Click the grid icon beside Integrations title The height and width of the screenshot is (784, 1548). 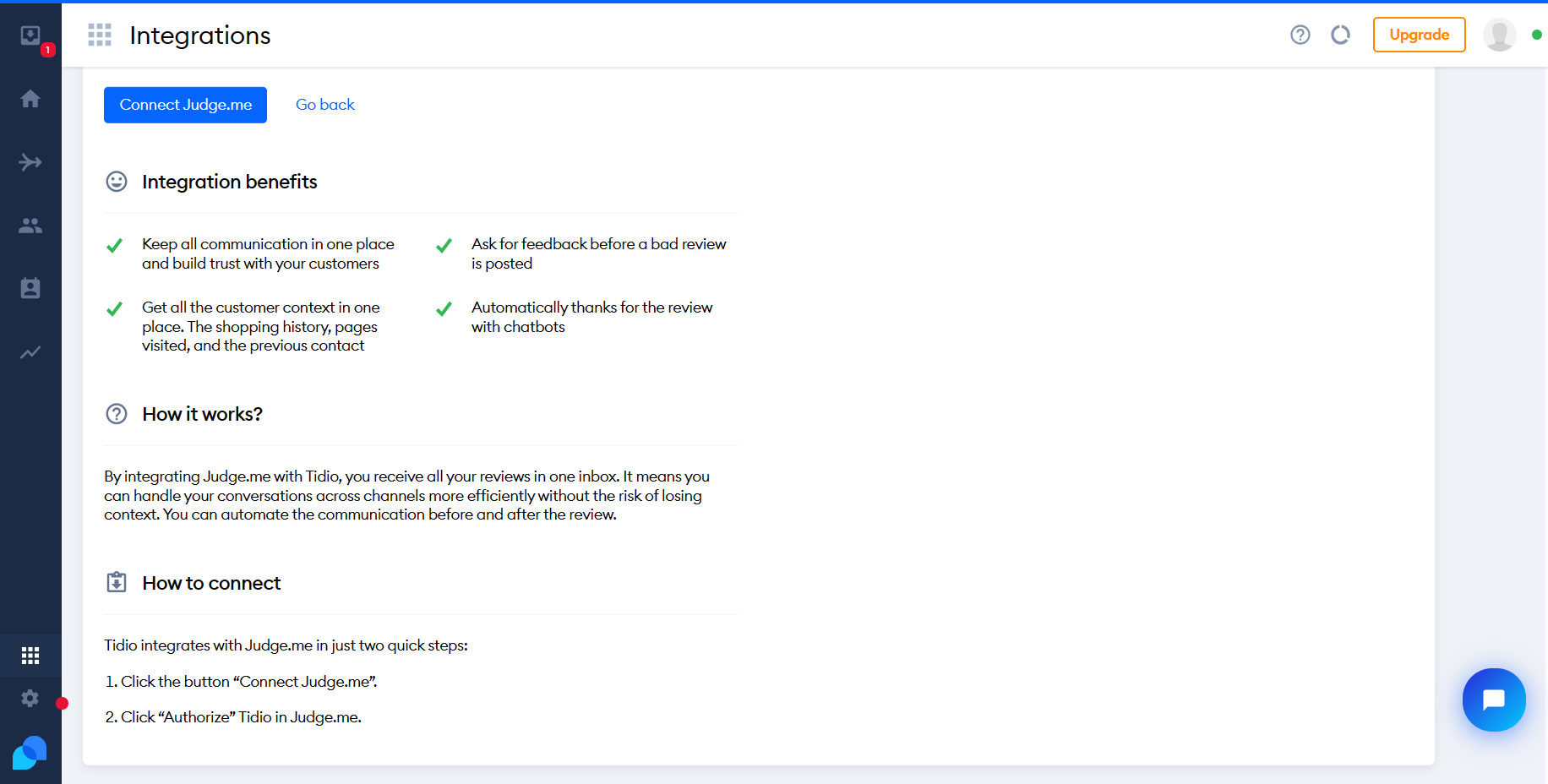(100, 35)
